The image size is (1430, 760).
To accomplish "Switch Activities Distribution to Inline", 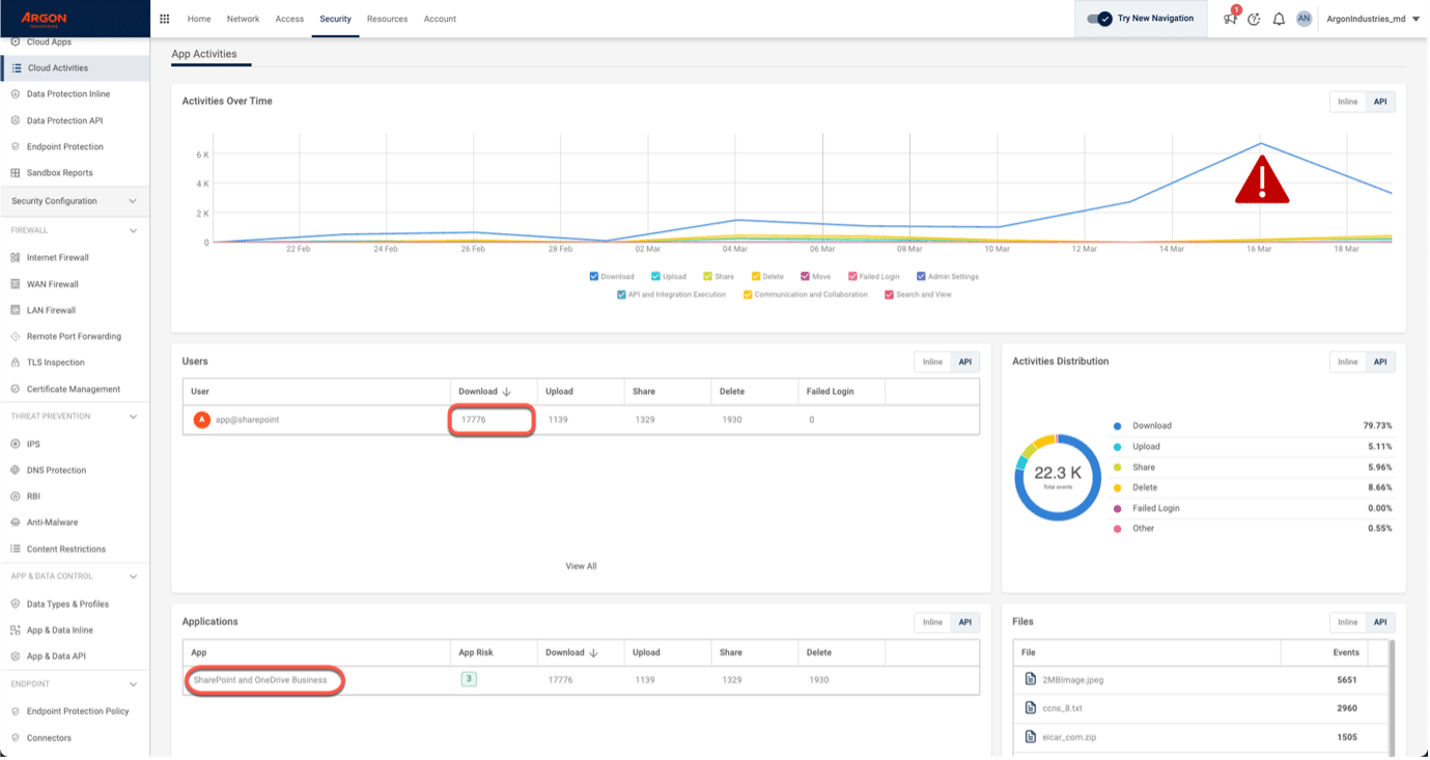I will [1348, 362].
